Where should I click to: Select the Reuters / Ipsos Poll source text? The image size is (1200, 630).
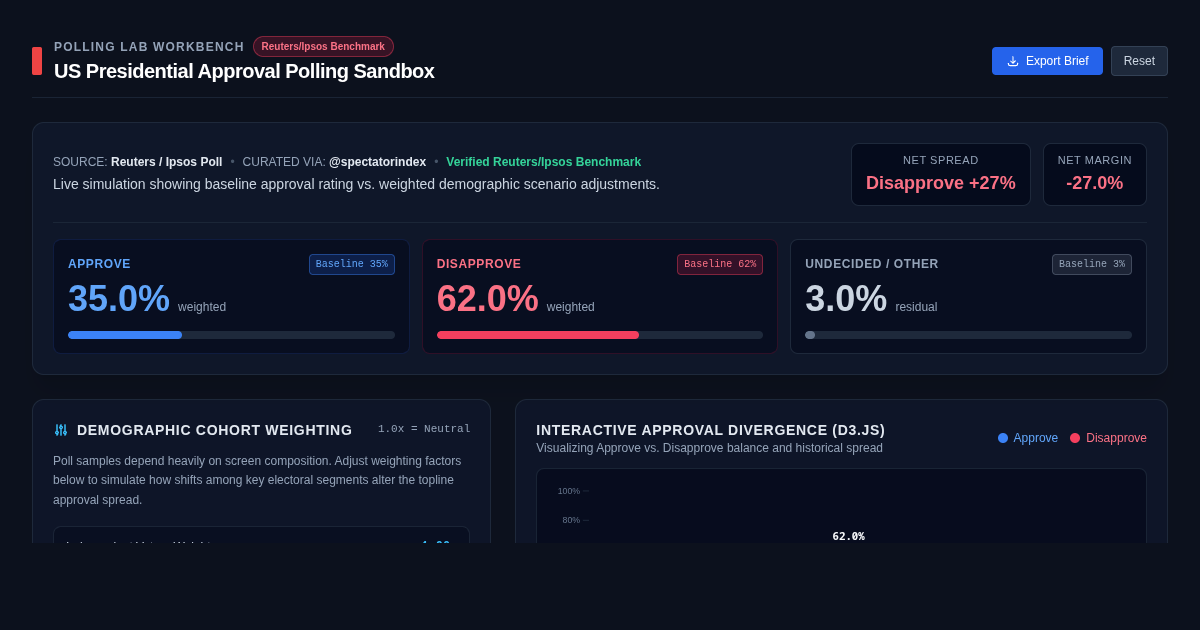pyautogui.click(x=167, y=162)
